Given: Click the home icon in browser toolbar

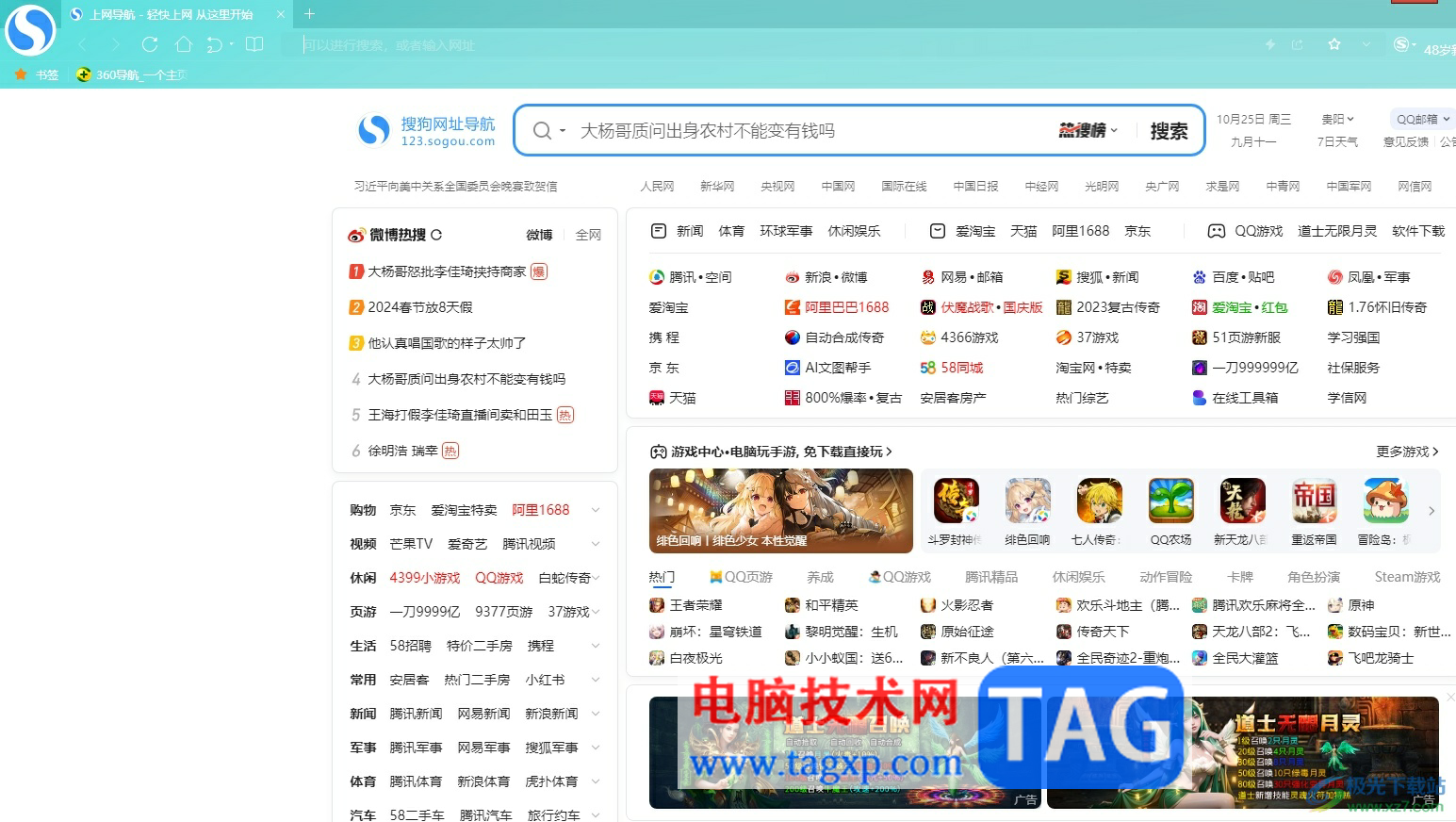Looking at the screenshot, I should [184, 43].
